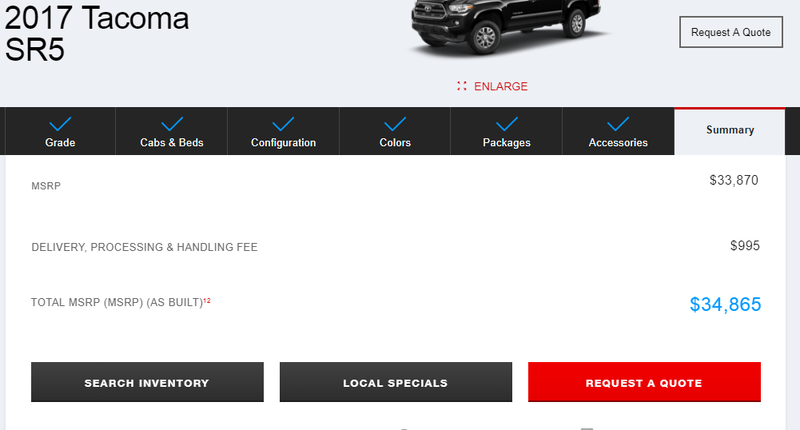Click the Enlarge expand icon
Viewport: 800px width, 430px height.
462,86
